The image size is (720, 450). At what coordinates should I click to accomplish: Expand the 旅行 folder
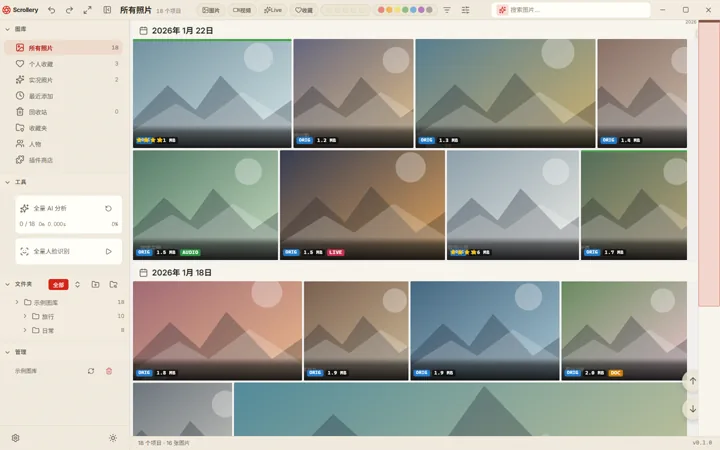point(25,316)
